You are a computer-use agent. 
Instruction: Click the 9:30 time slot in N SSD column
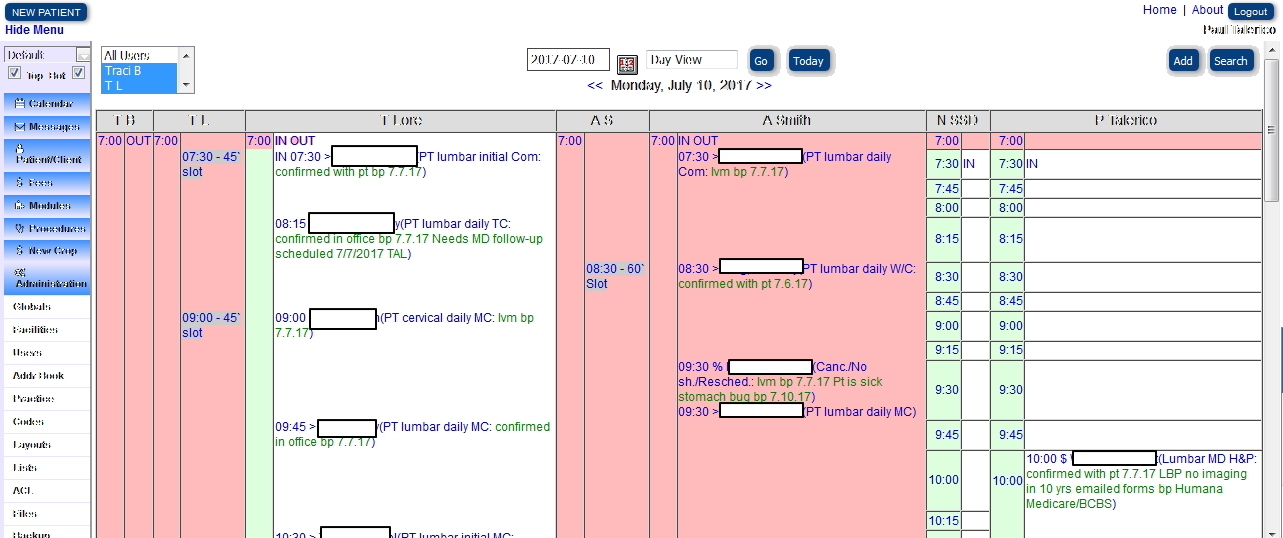(x=943, y=390)
